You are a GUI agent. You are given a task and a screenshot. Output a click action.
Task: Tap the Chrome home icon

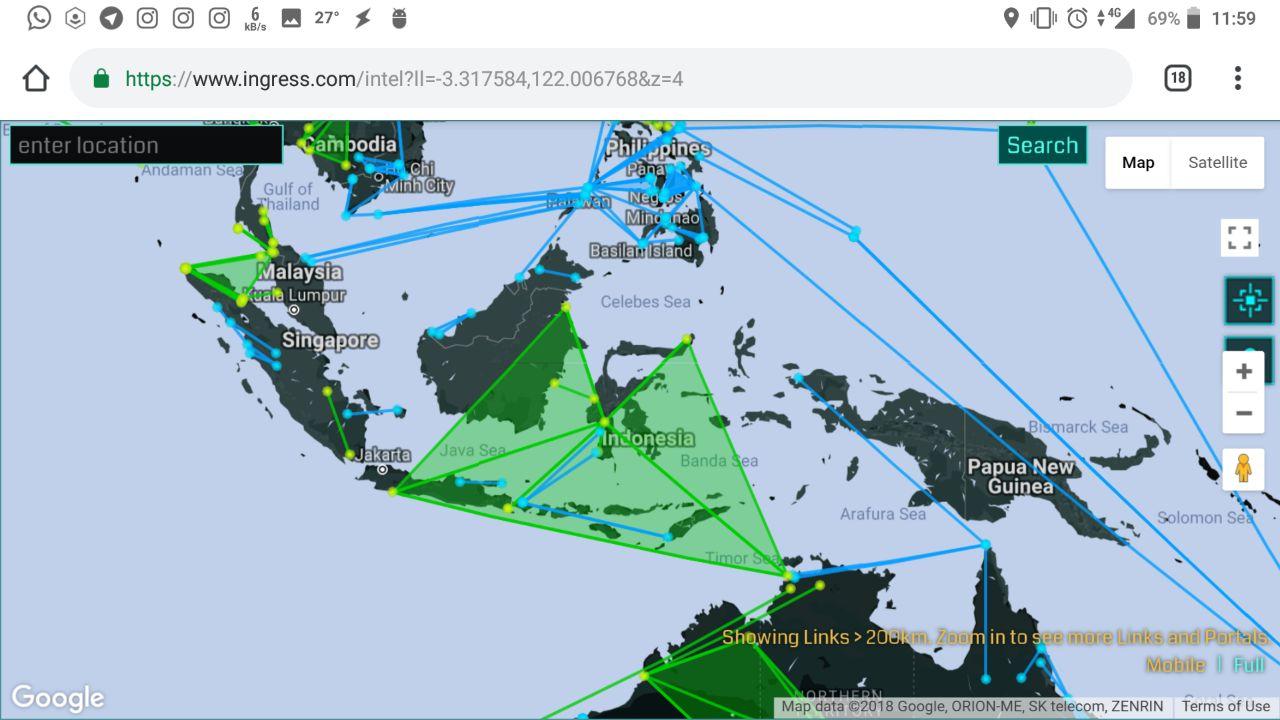tap(36, 78)
